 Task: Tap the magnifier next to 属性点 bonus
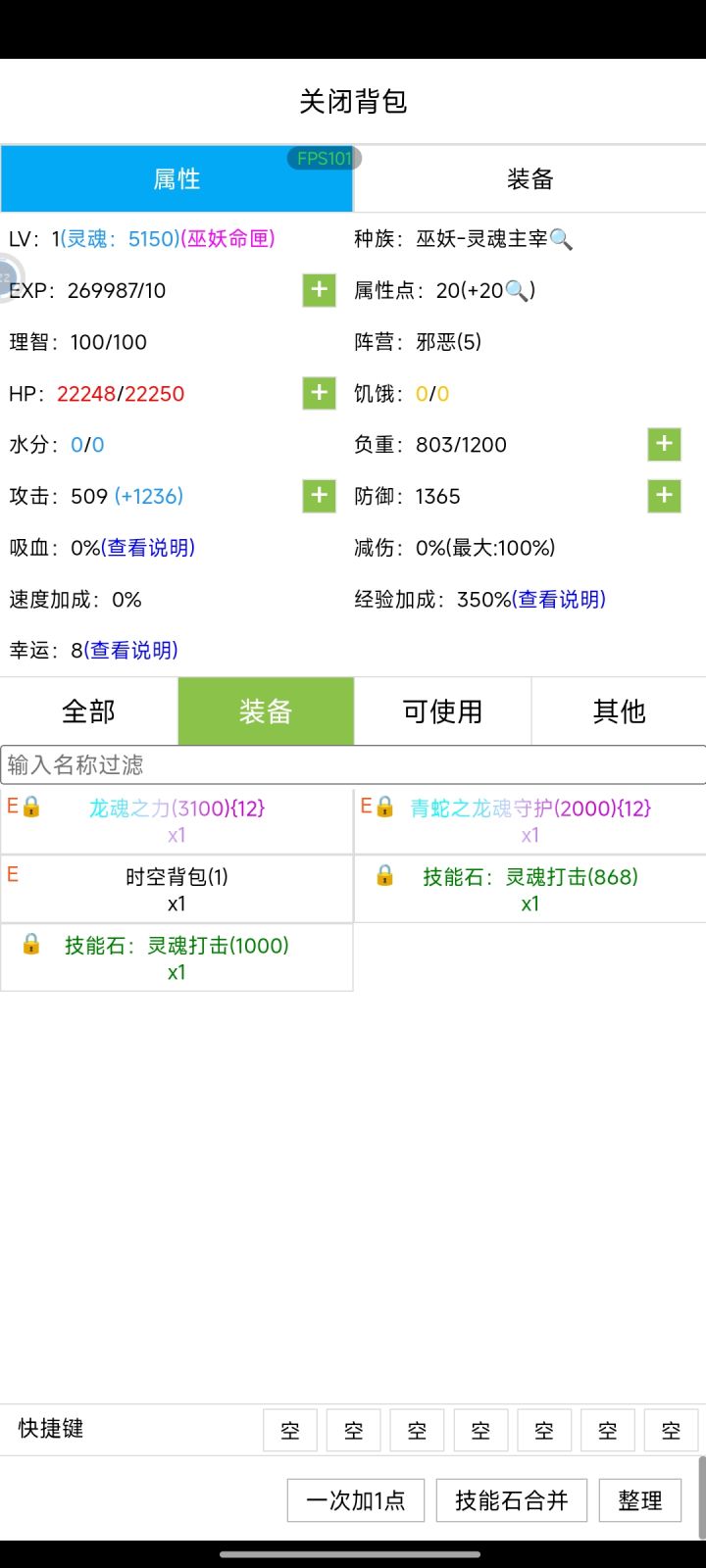(517, 290)
